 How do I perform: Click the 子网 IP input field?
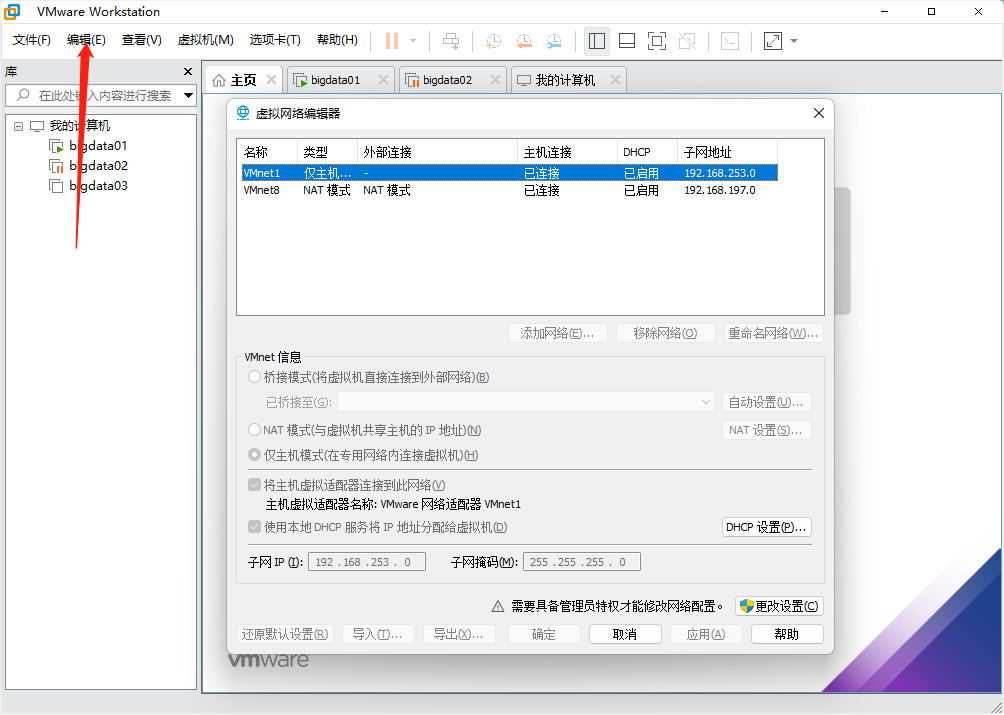click(x=367, y=562)
